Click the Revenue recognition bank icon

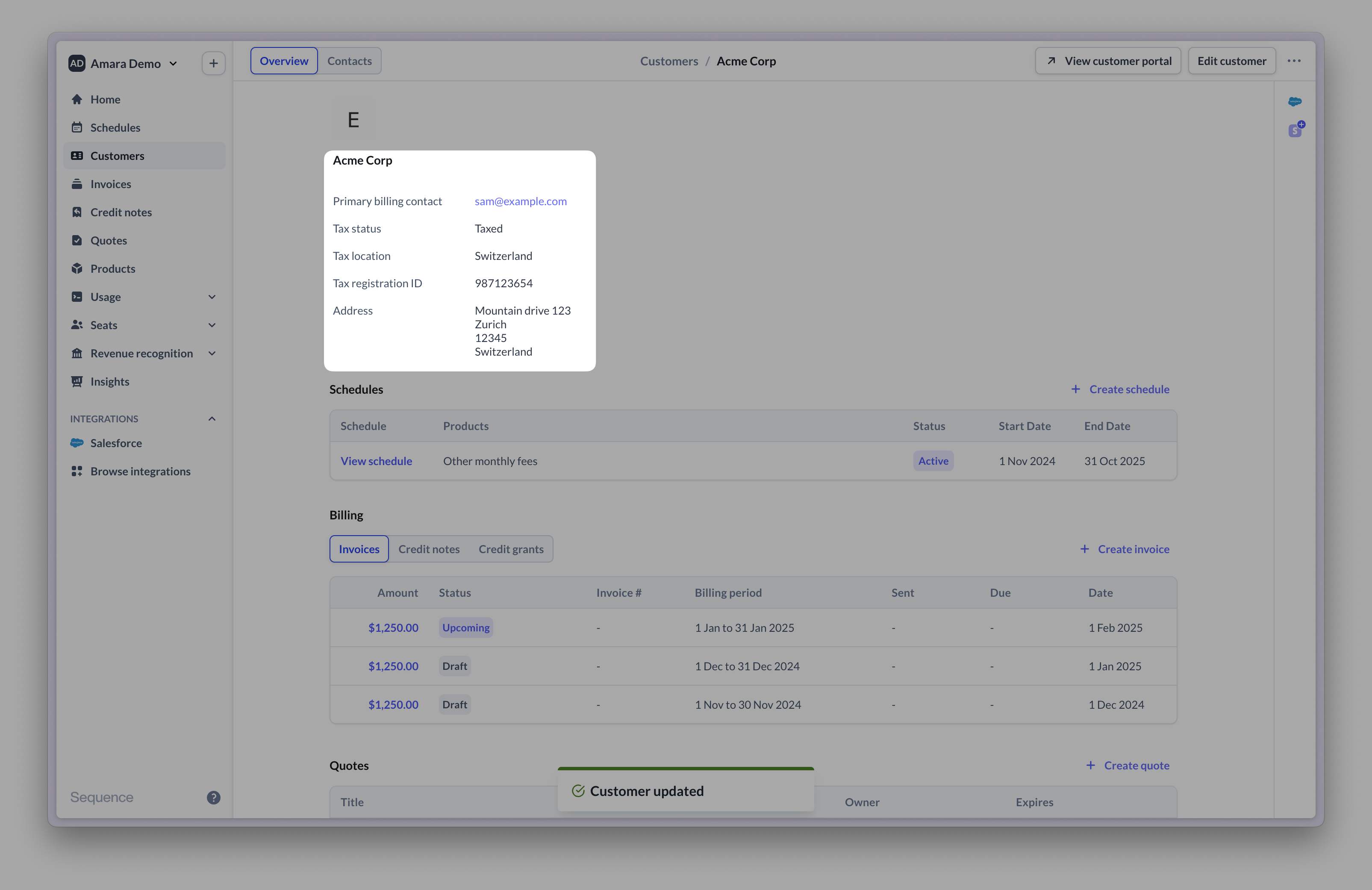click(77, 354)
